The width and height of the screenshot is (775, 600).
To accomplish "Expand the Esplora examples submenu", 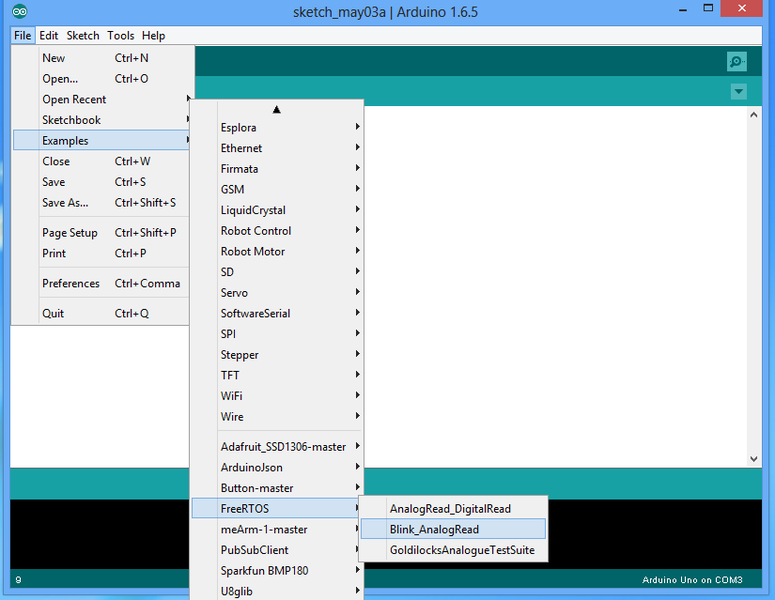I will pyautogui.click(x=277, y=128).
